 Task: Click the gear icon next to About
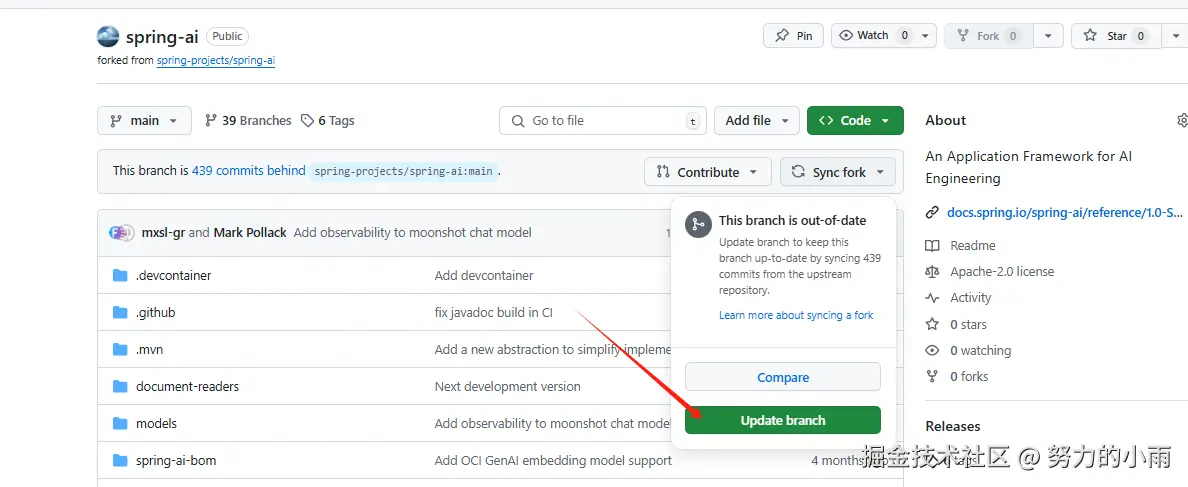tap(1182, 121)
